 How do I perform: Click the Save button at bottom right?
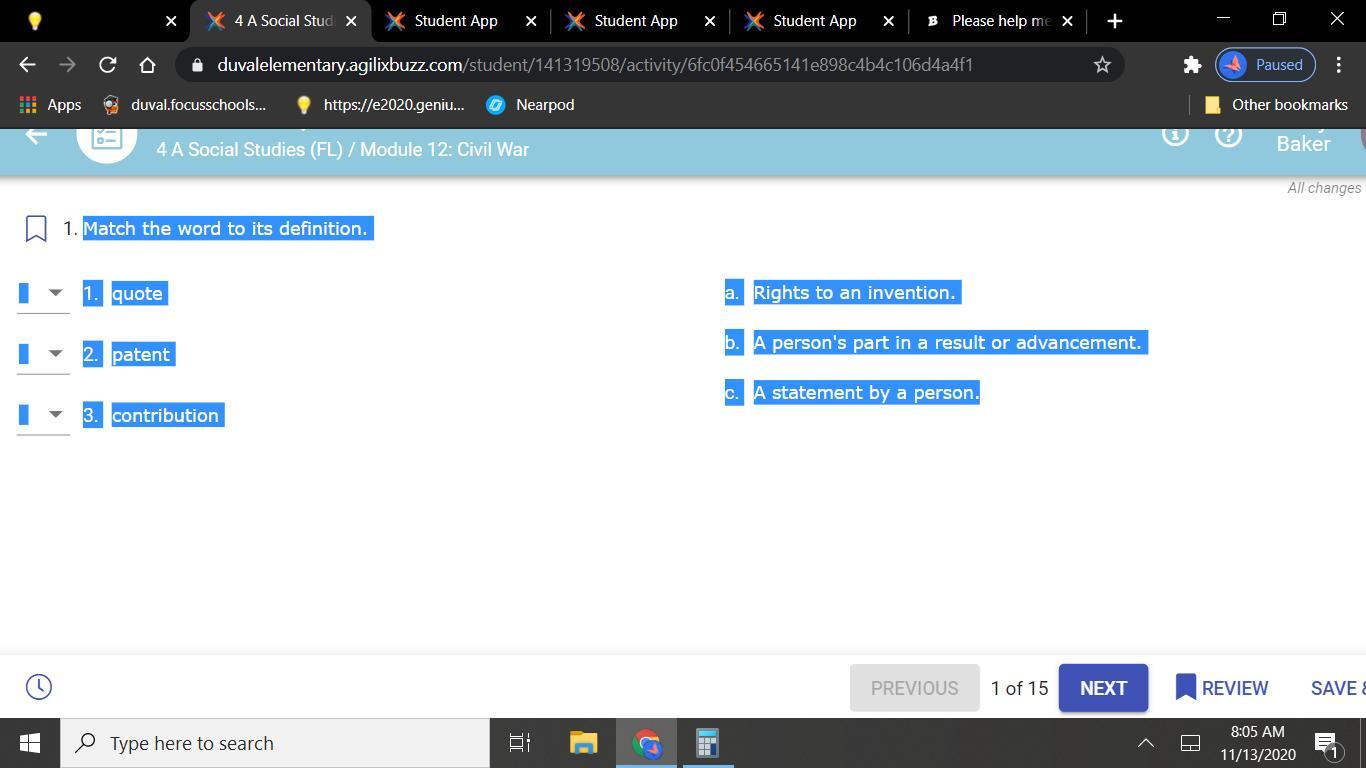click(1338, 688)
